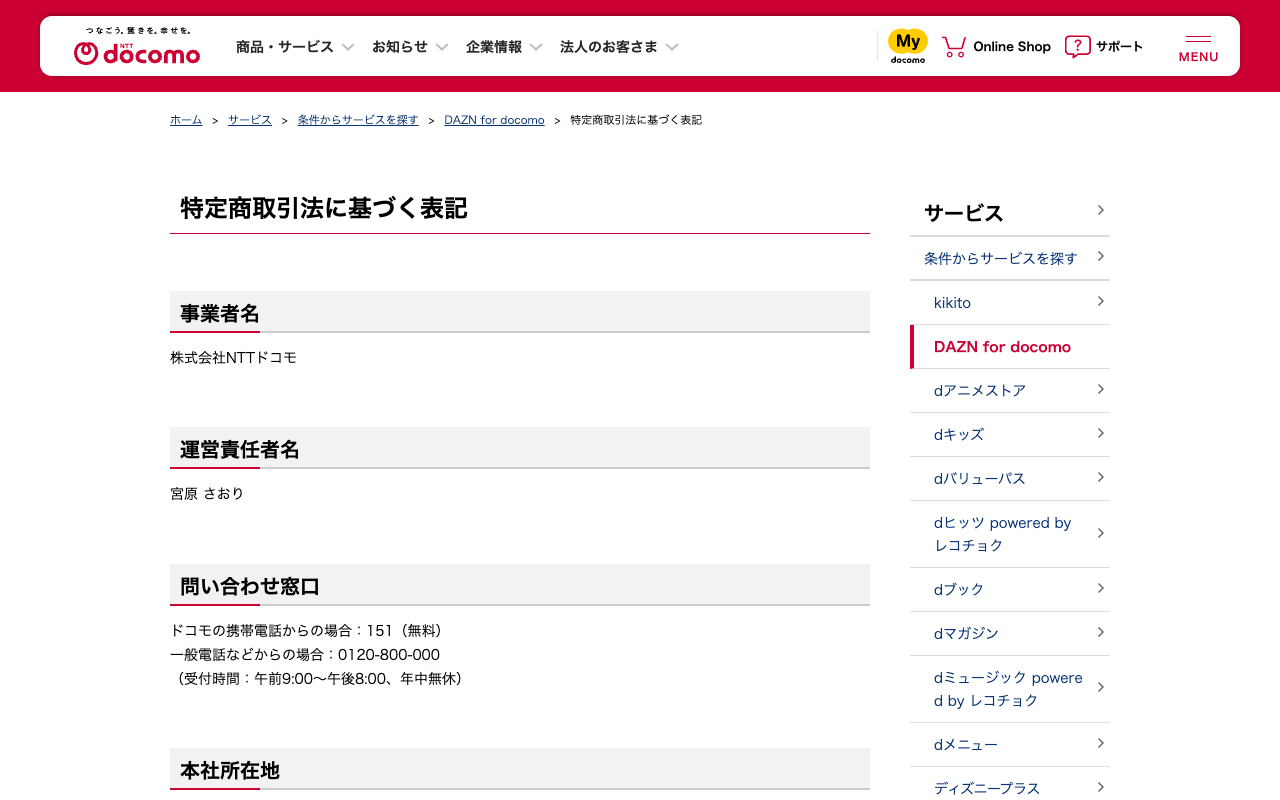Click the 151（無料） phone line text
The width and height of the screenshot is (1280, 800).
[x=306, y=630]
